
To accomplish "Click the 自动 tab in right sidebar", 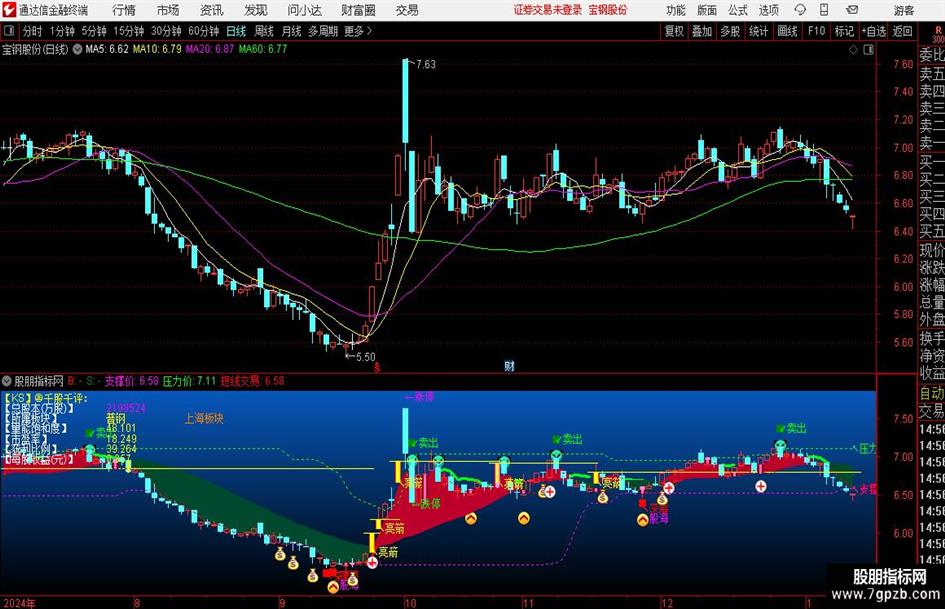I will pyautogui.click(x=932, y=393).
